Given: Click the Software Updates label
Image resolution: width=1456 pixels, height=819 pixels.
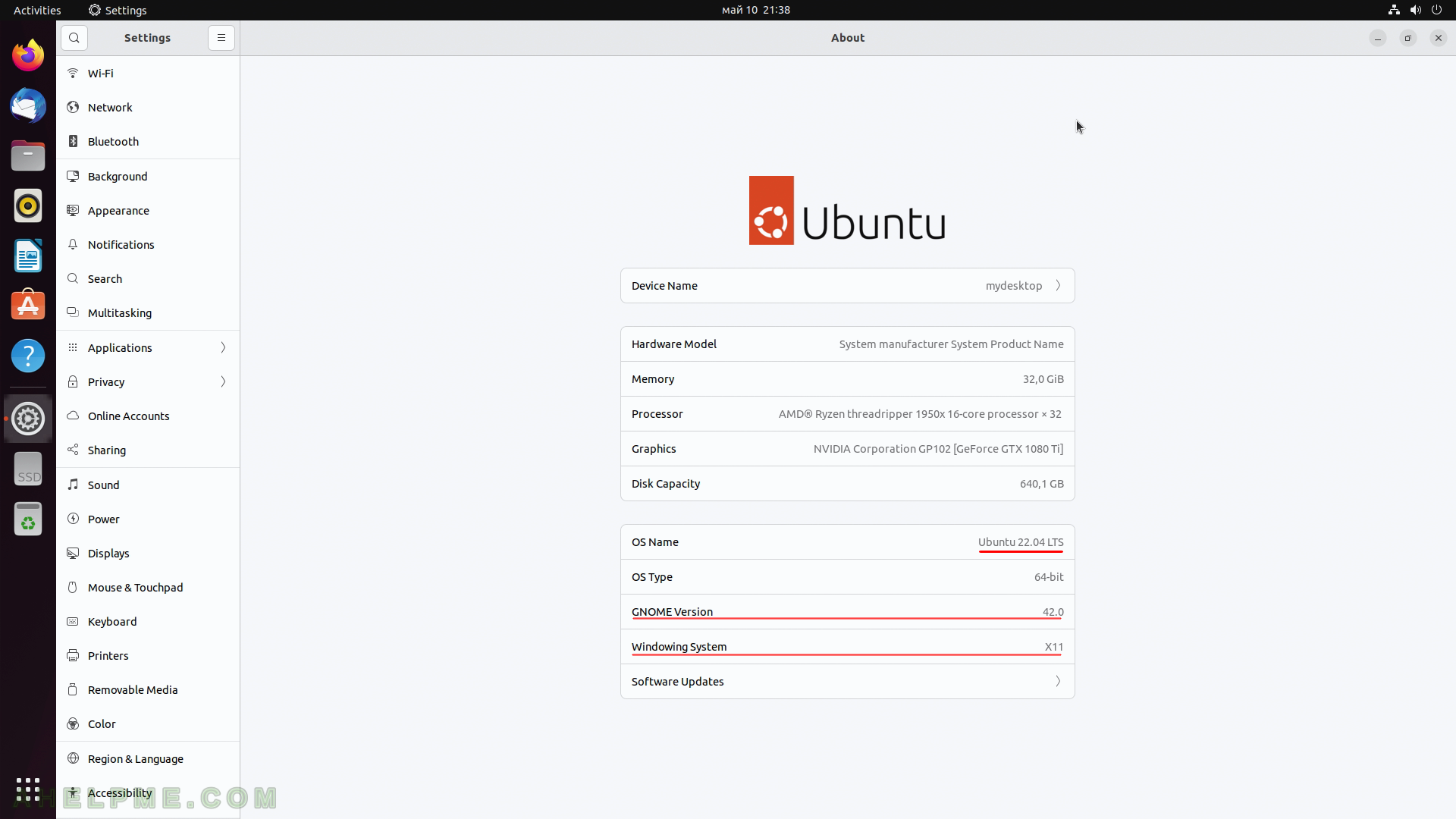Looking at the screenshot, I should click(677, 682).
